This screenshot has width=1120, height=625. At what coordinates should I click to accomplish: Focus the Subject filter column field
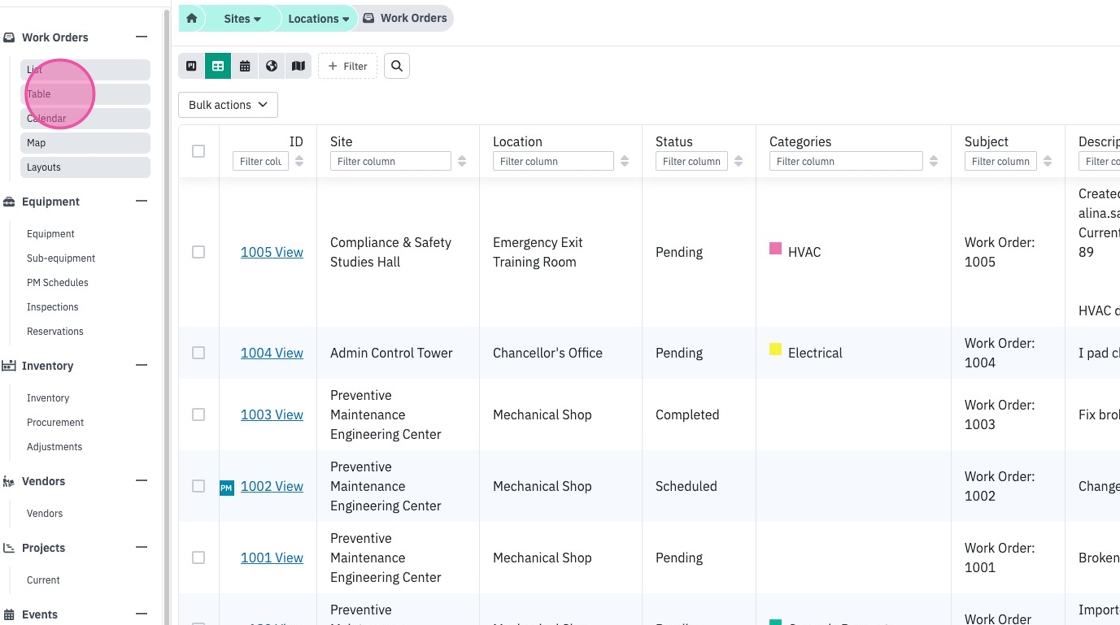pyautogui.click(x=1000, y=161)
